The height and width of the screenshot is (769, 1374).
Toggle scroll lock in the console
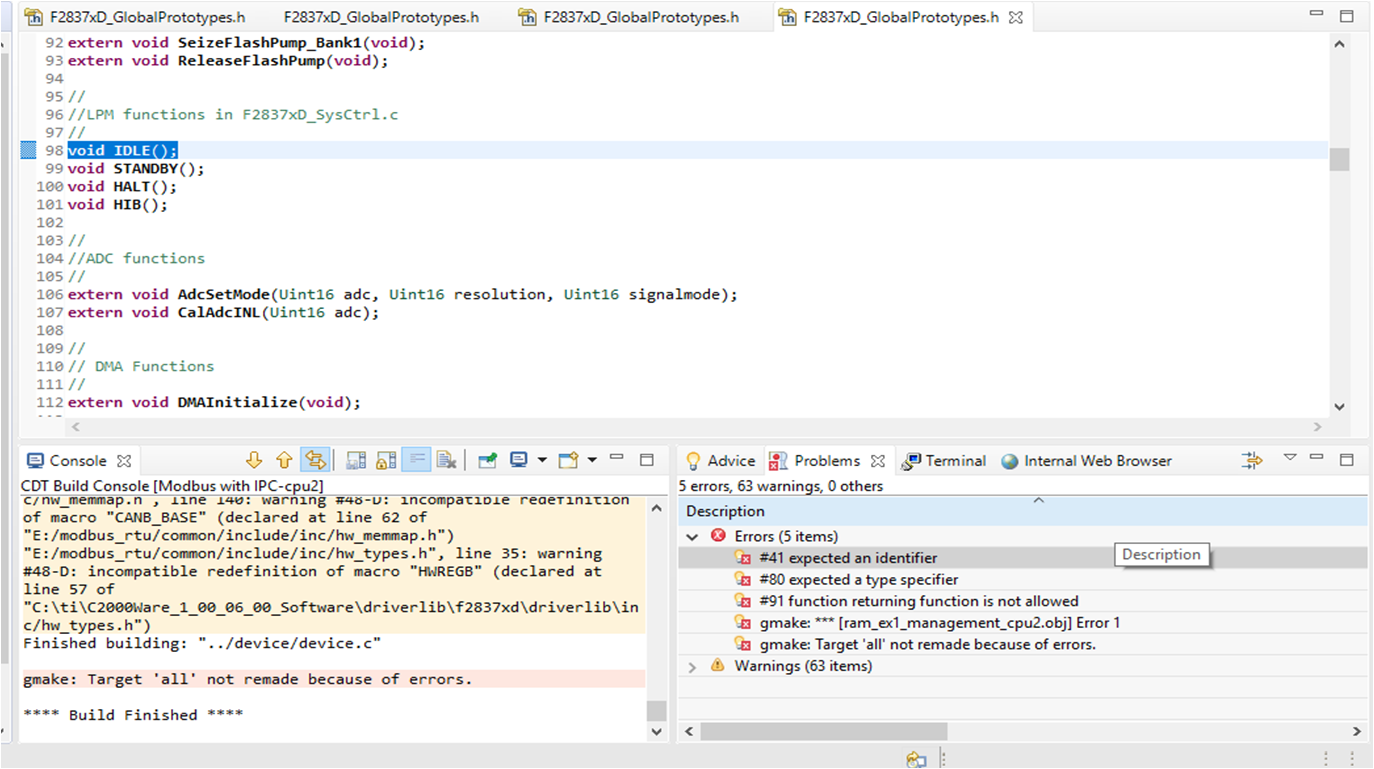click(387, 459)
